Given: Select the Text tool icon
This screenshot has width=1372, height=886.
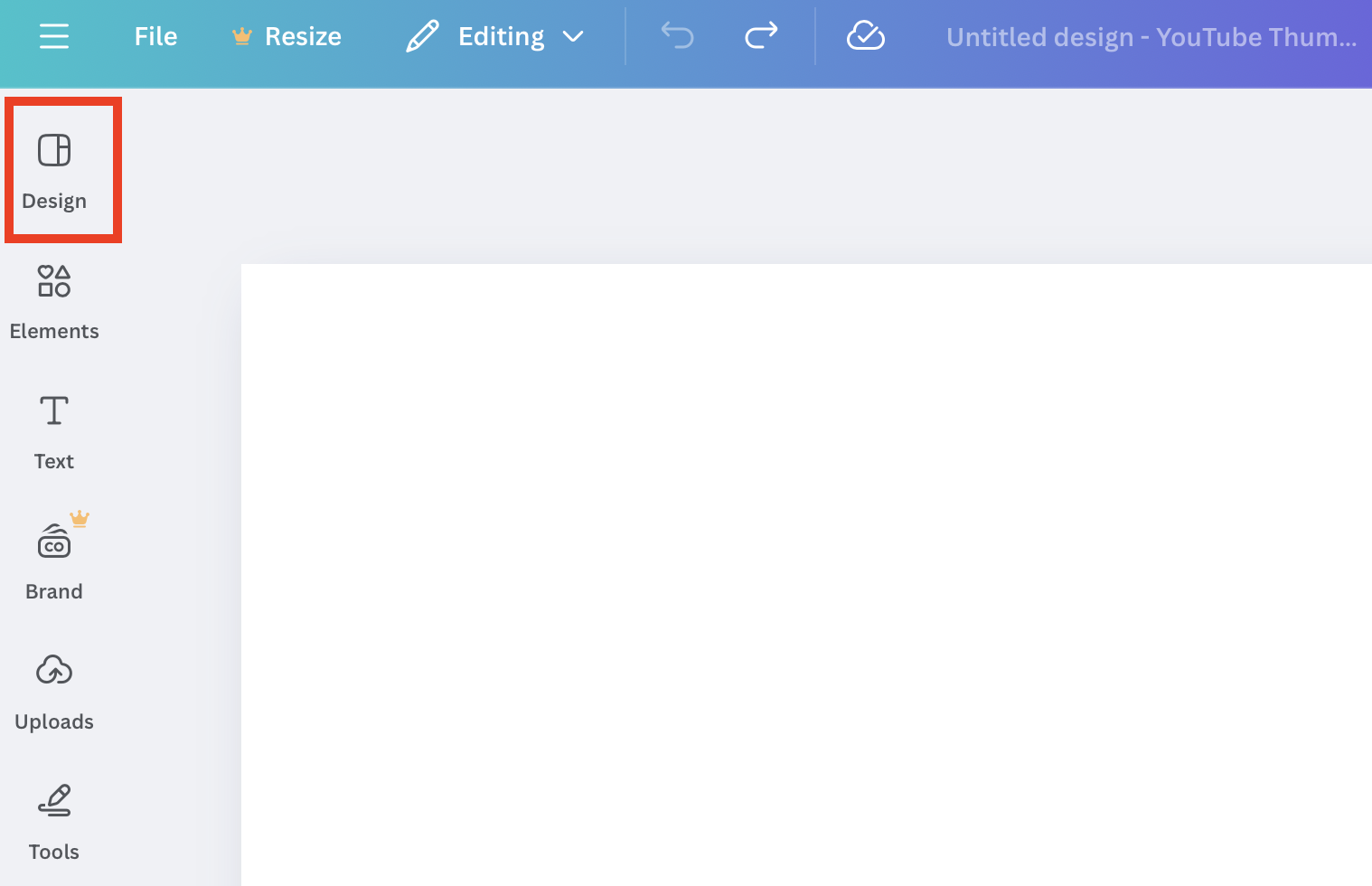Looking at the screenshot, I should tap(54, 411).
